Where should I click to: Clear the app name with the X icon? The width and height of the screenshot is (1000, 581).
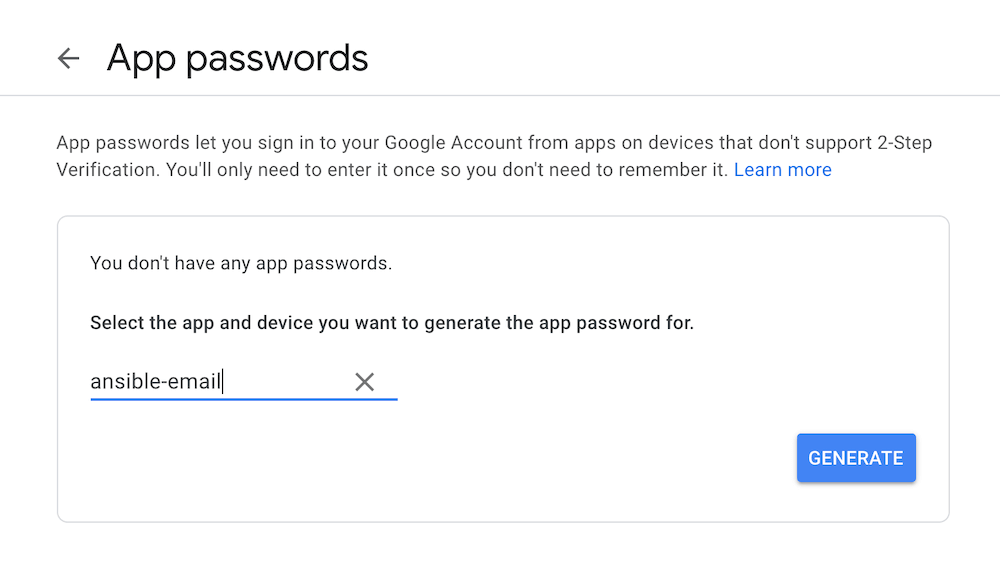[365, 381]
